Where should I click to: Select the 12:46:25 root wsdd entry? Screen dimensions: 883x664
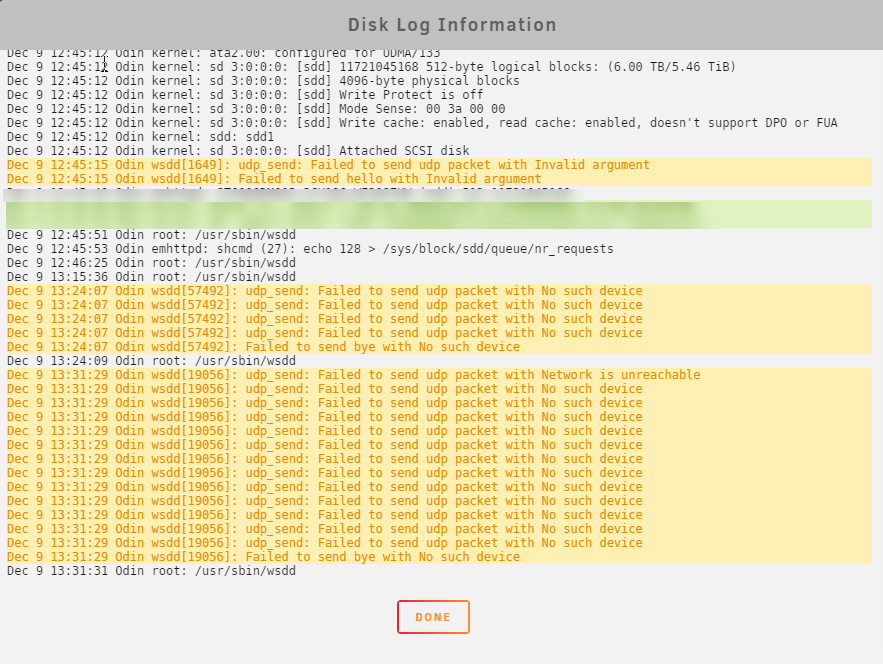pos(151,263)
